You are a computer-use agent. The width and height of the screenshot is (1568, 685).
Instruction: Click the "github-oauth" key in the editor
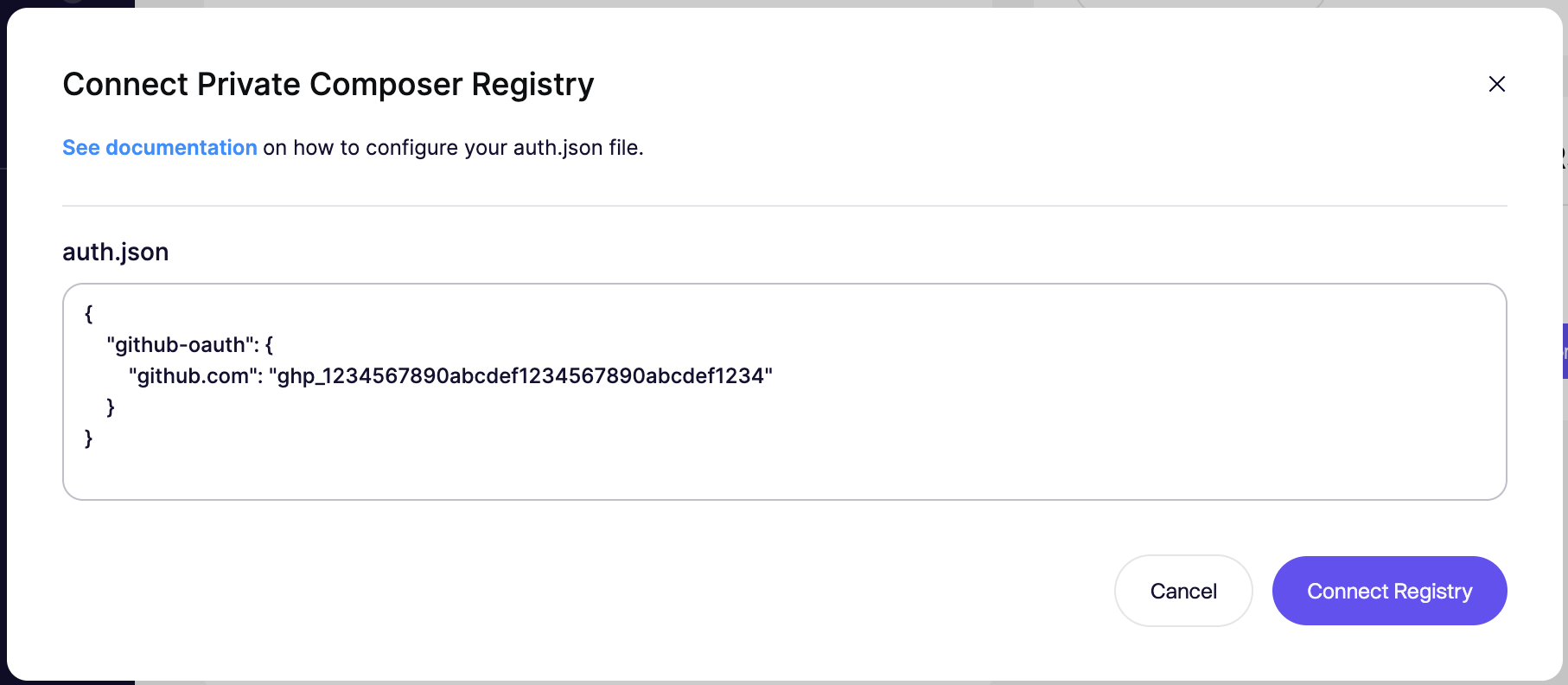[x=182, y=345]
